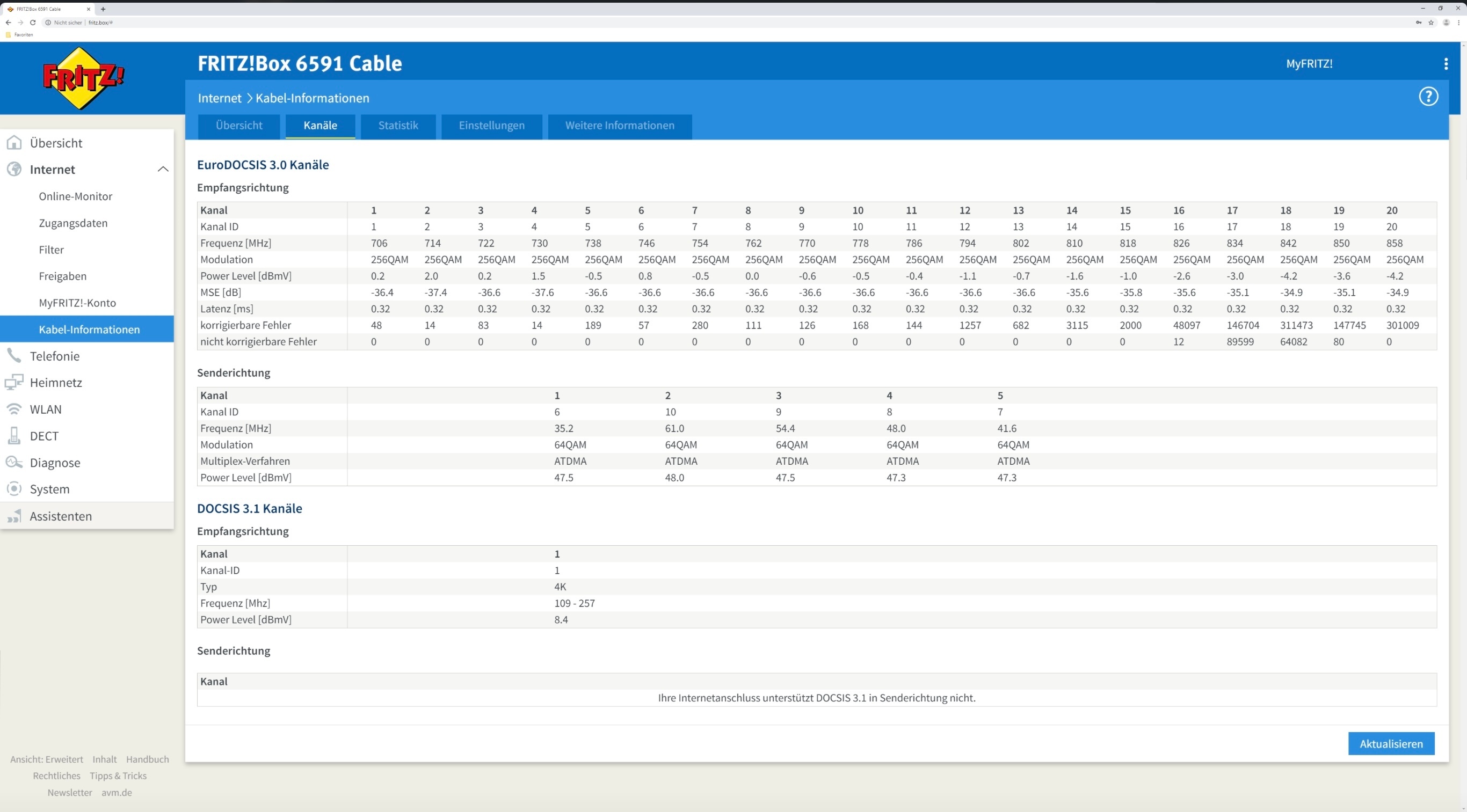Click the computer icon beside Heimnetz
This screenshot has height=812, width=1467.
(x=14, y=382)
